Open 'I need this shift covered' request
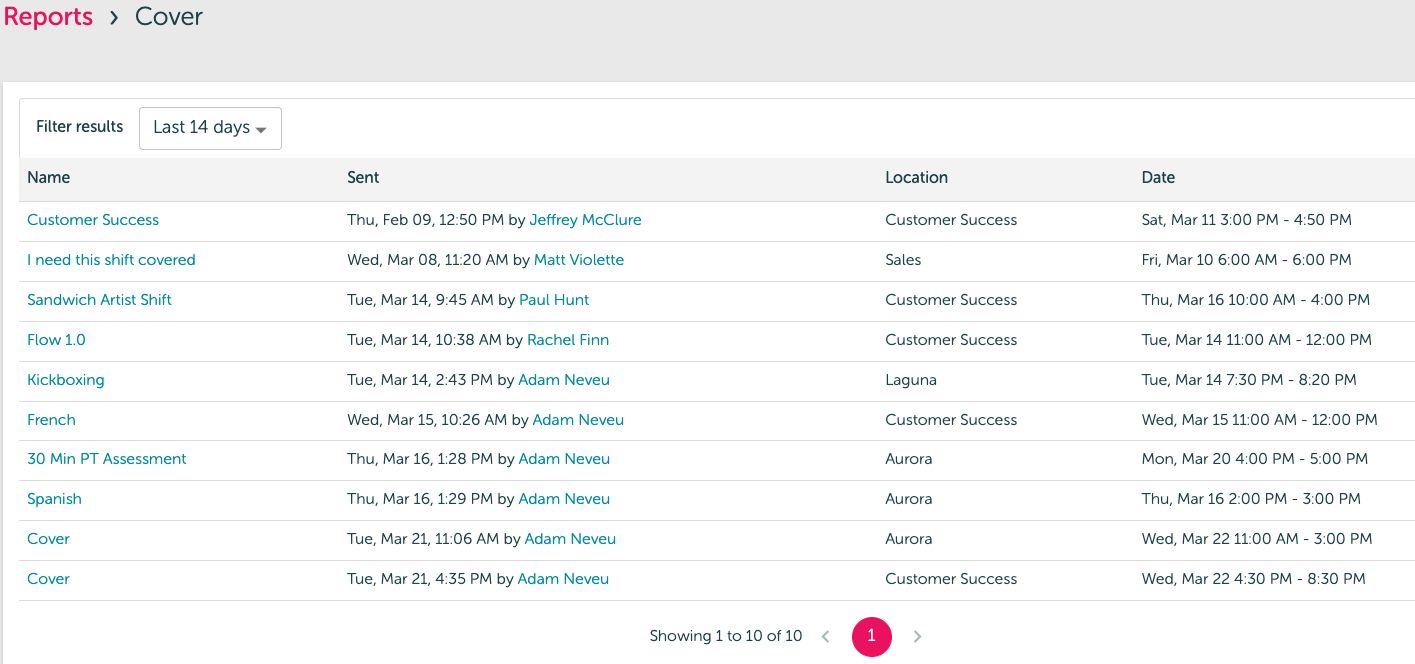 point(111,260)
